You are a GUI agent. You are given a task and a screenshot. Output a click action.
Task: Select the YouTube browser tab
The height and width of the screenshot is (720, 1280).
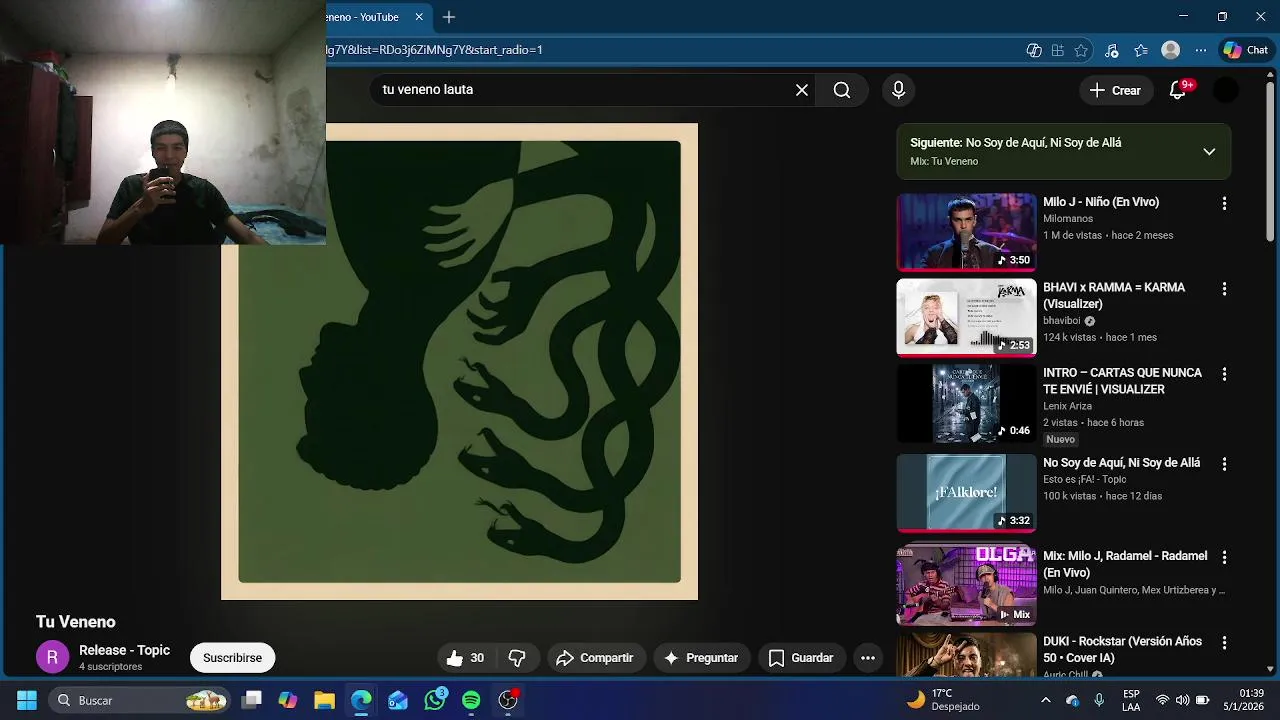click(x=370, y=17)
